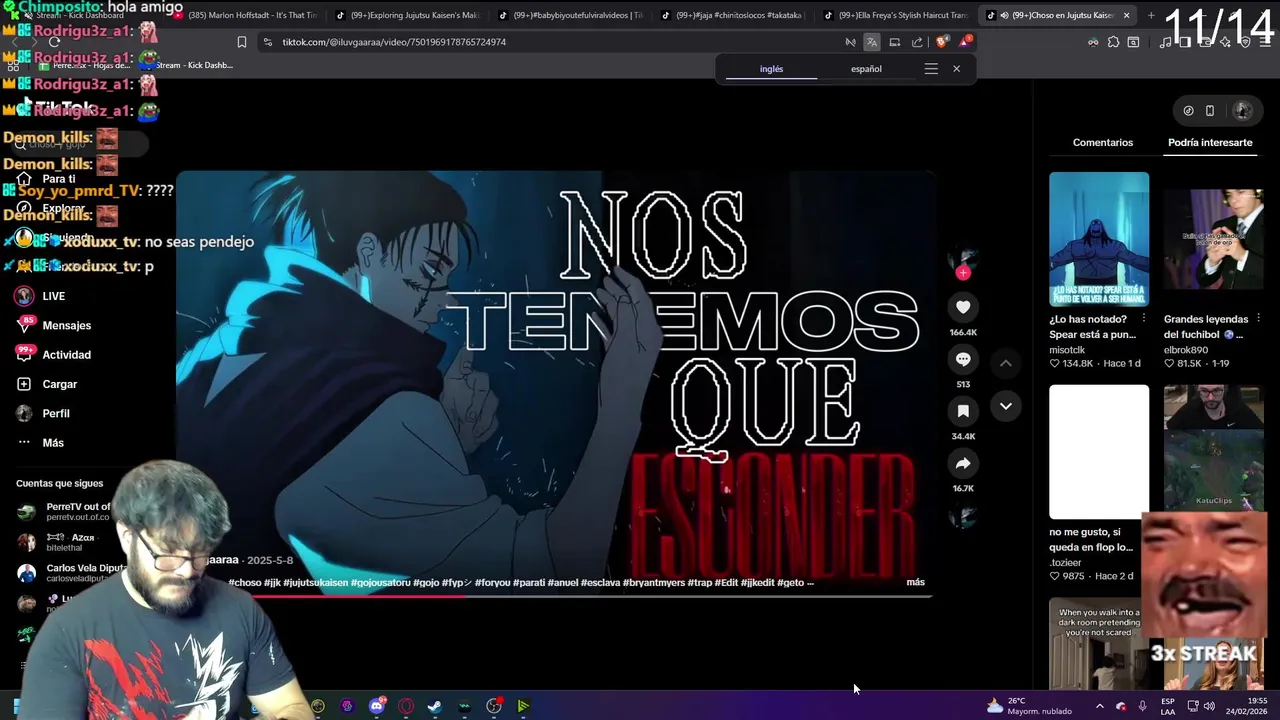The width and height of the screenshot is (1280, 720).
Task: Switch to Exploring Jujutsu Kaisen's browser tab
Action: 407,15
